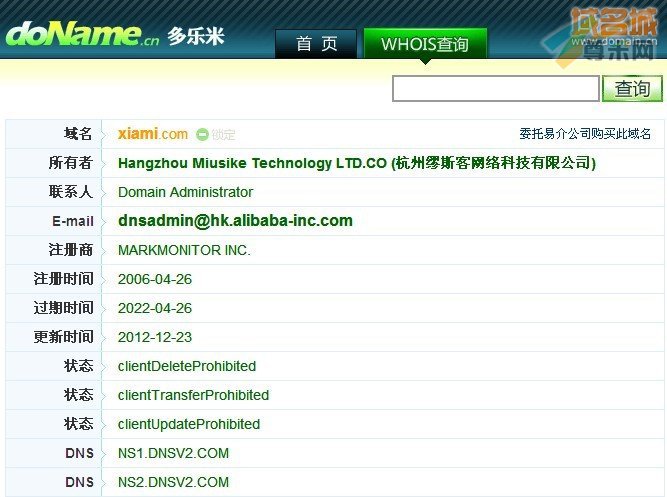Click the 联系人 row label

click(71, 192)
